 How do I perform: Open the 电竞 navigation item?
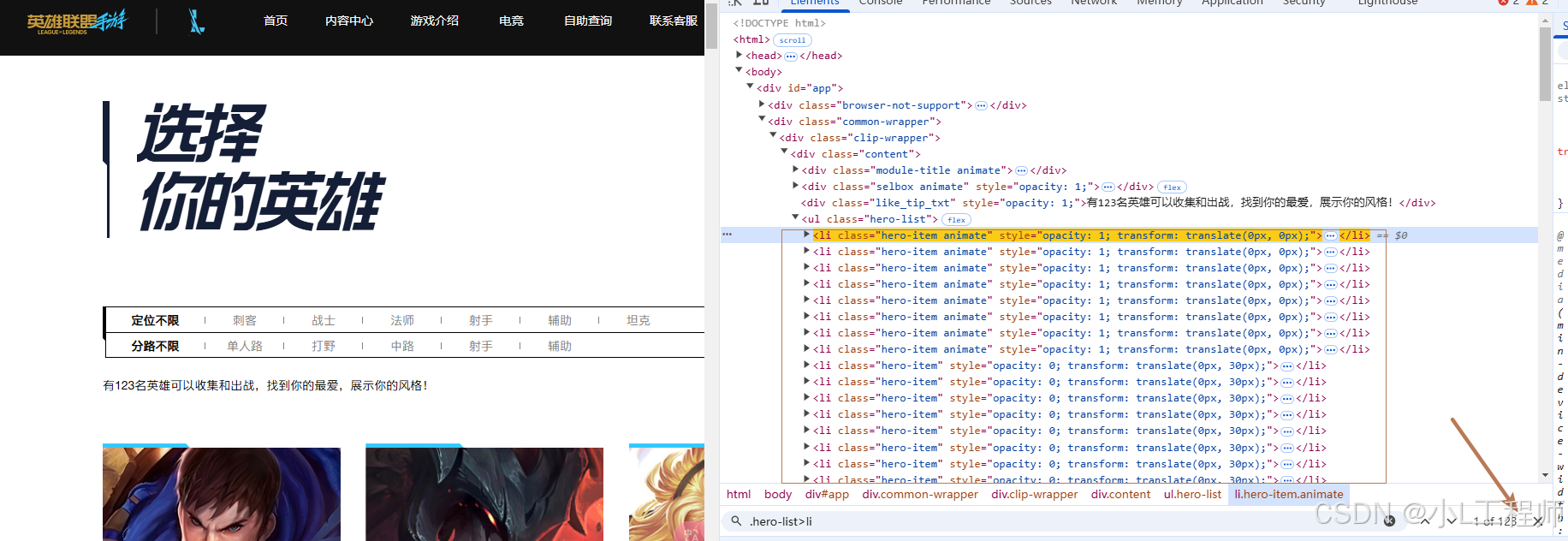[511, 21]
